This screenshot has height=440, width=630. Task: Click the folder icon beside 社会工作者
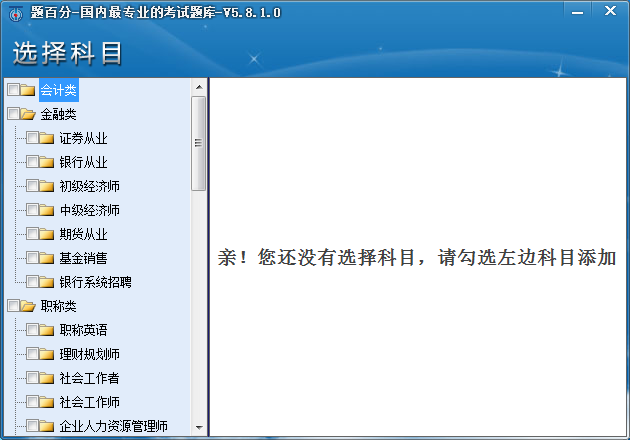(x=47, y=378)
